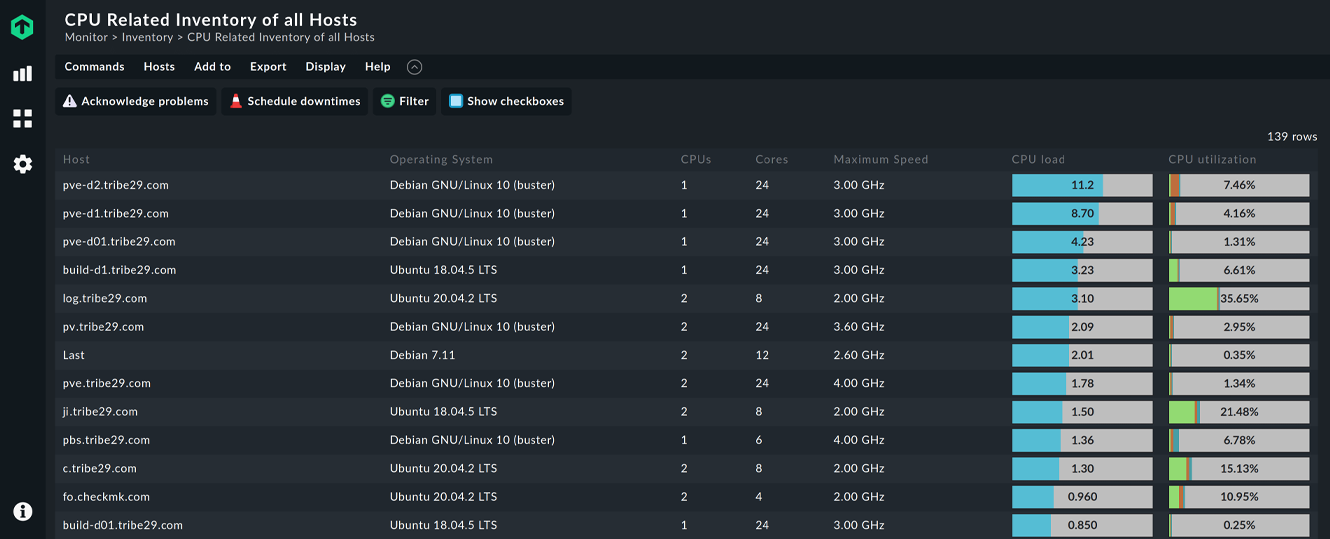Open the Help menu
The height and width of the screenshot is (539, 1330).
tap(377, 67)
